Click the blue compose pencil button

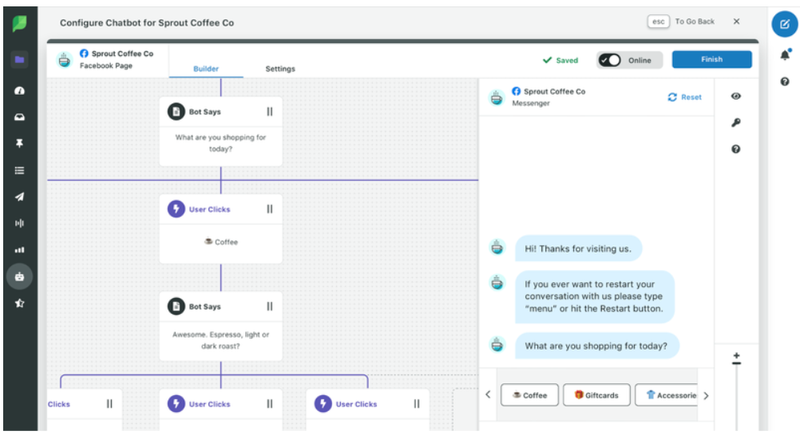(785, 24)
